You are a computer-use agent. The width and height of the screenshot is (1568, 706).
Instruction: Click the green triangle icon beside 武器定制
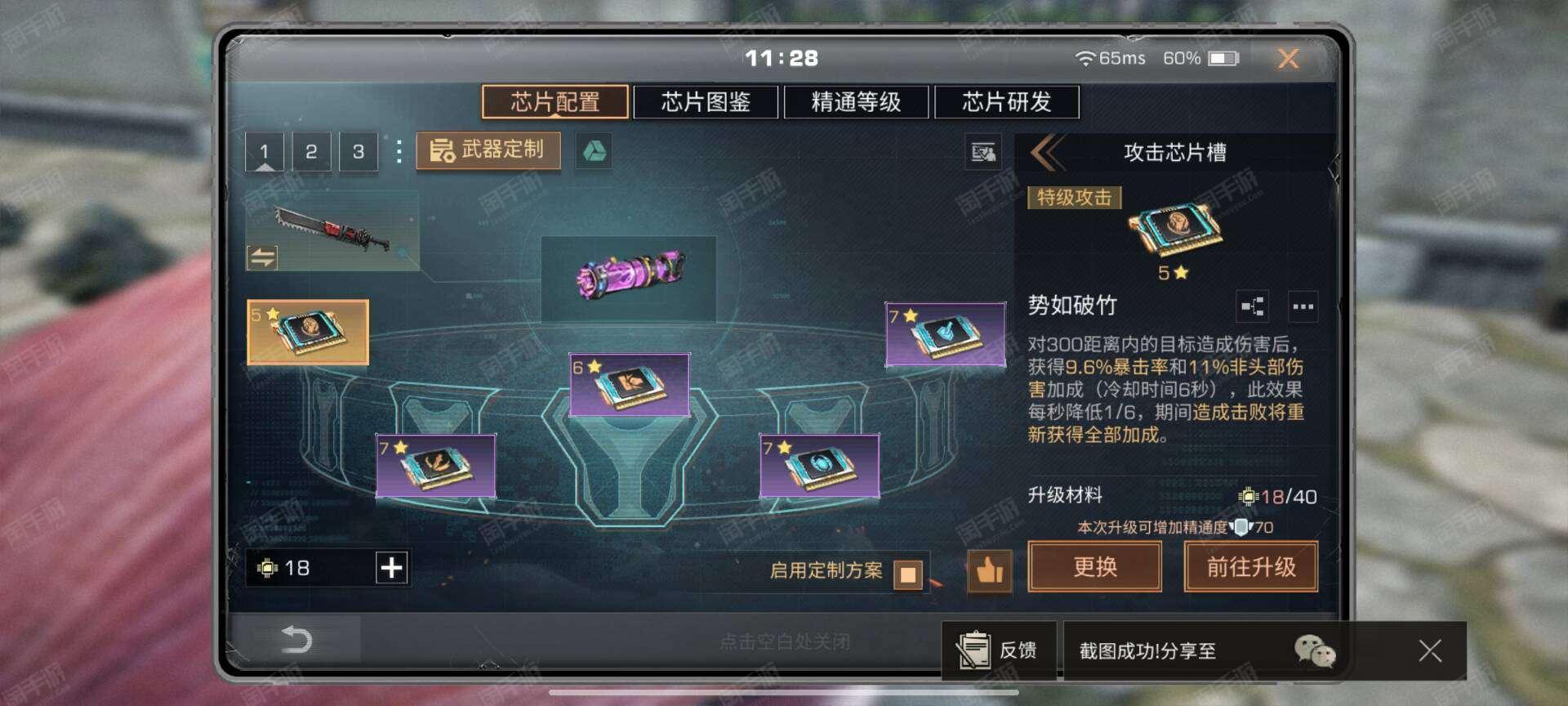pyautogui.click(x=594, y=151)
